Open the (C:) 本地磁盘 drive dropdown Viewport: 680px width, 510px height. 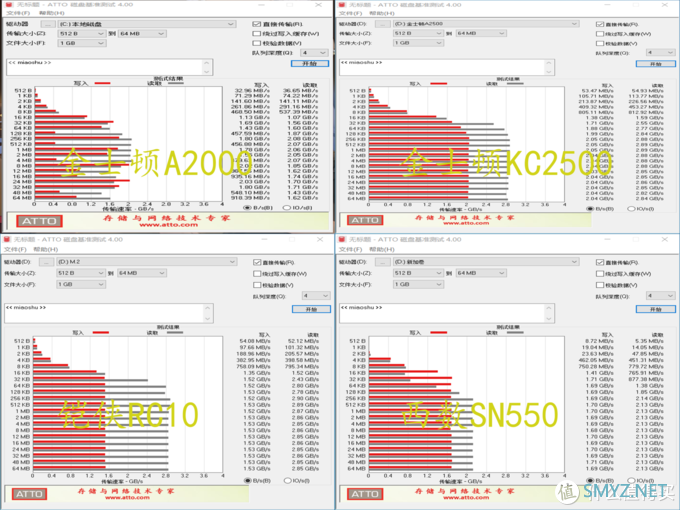(147, 24)
